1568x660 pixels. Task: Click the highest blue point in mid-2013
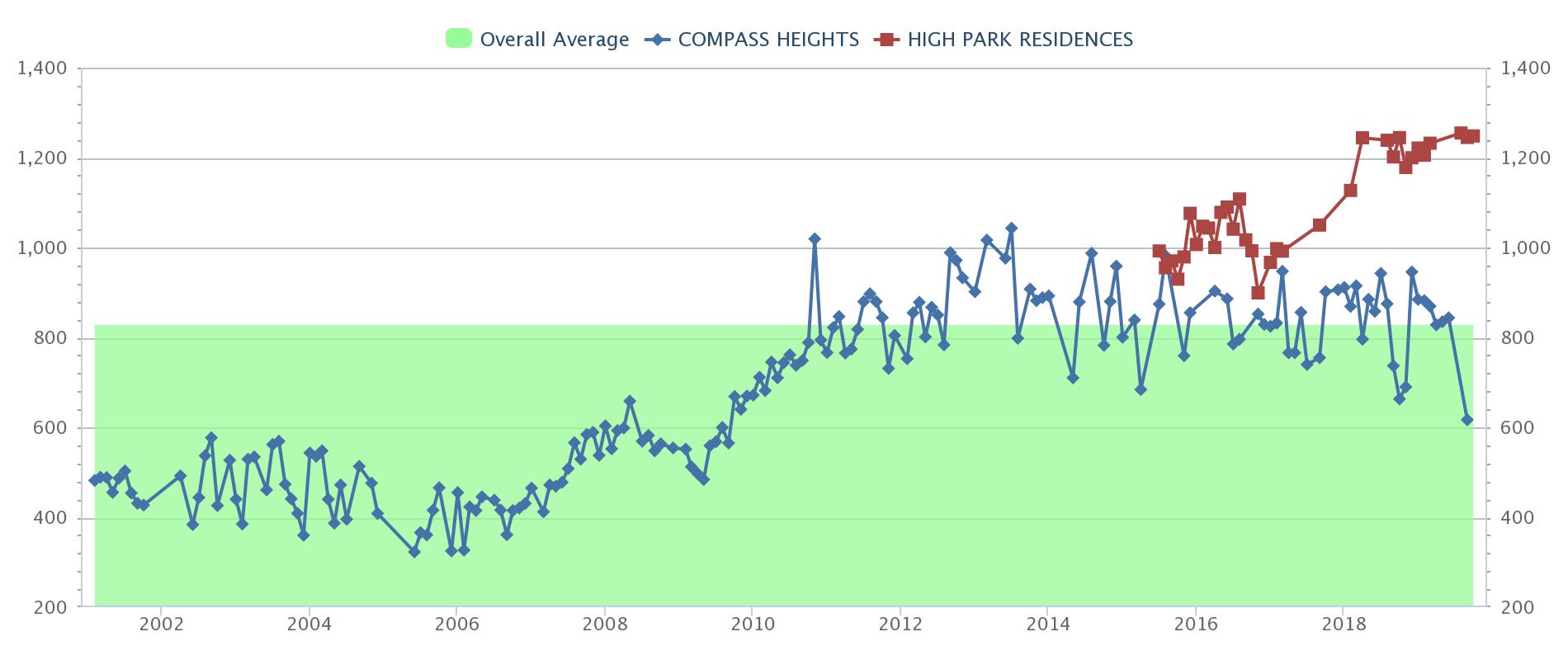(1011, 228)
